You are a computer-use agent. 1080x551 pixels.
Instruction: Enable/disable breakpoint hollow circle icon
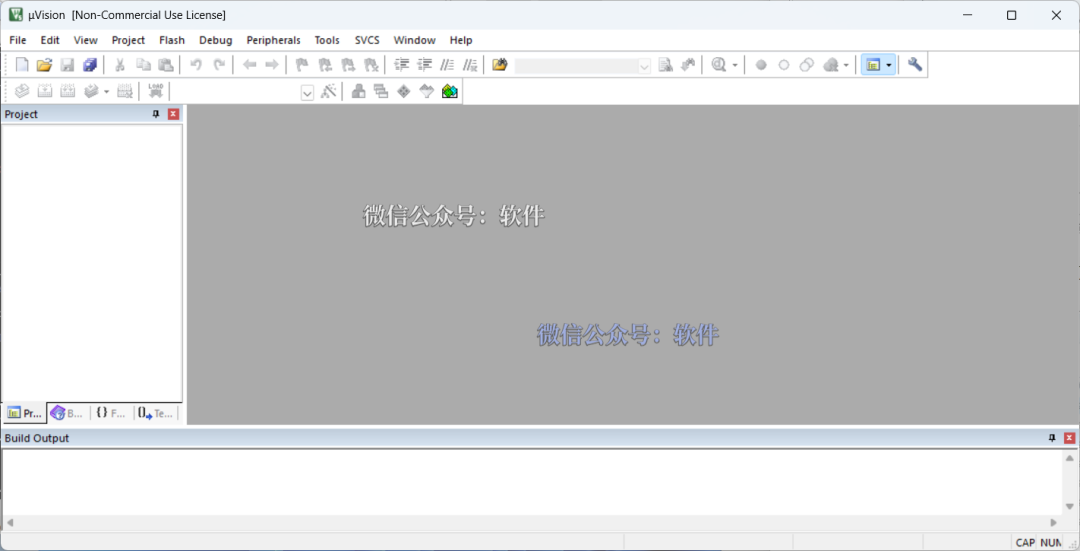click(784, 65)
